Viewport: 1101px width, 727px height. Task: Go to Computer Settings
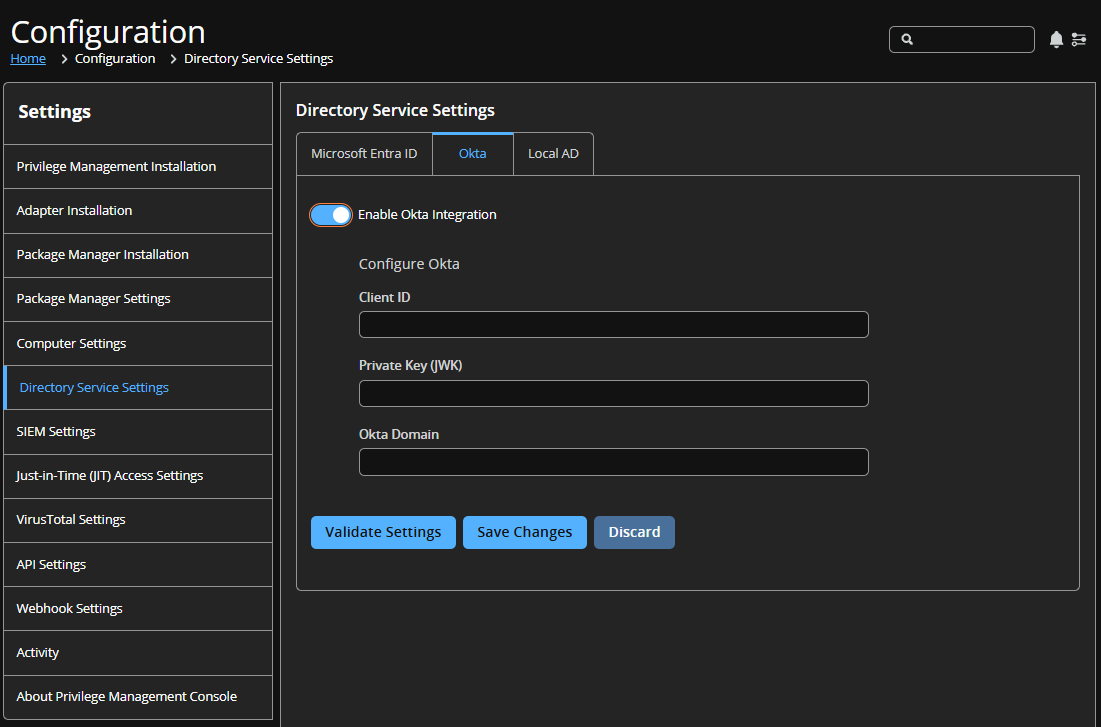click(x=138, y=343)
